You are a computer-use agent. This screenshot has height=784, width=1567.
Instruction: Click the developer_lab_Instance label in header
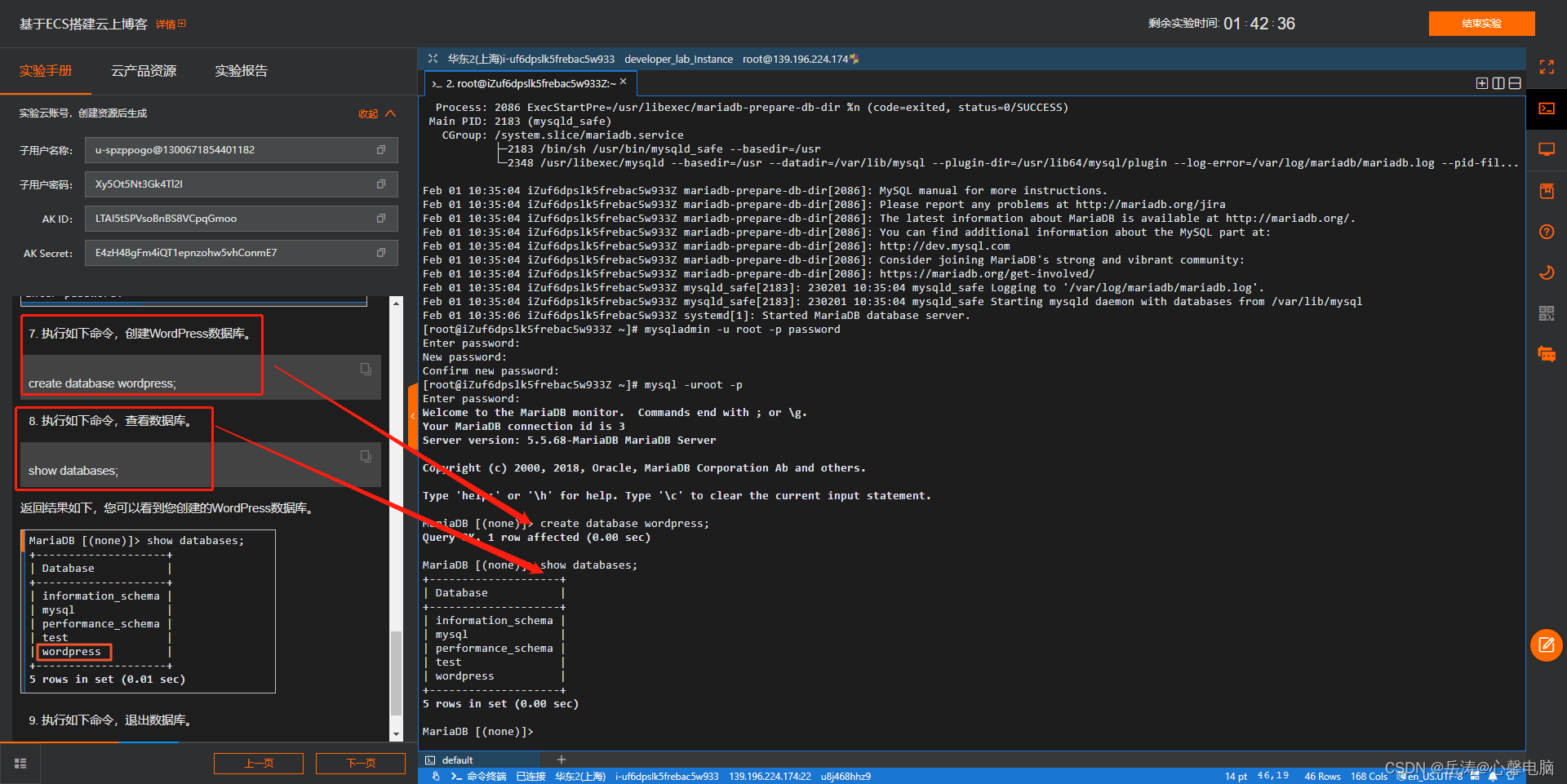tap(678, 60)
